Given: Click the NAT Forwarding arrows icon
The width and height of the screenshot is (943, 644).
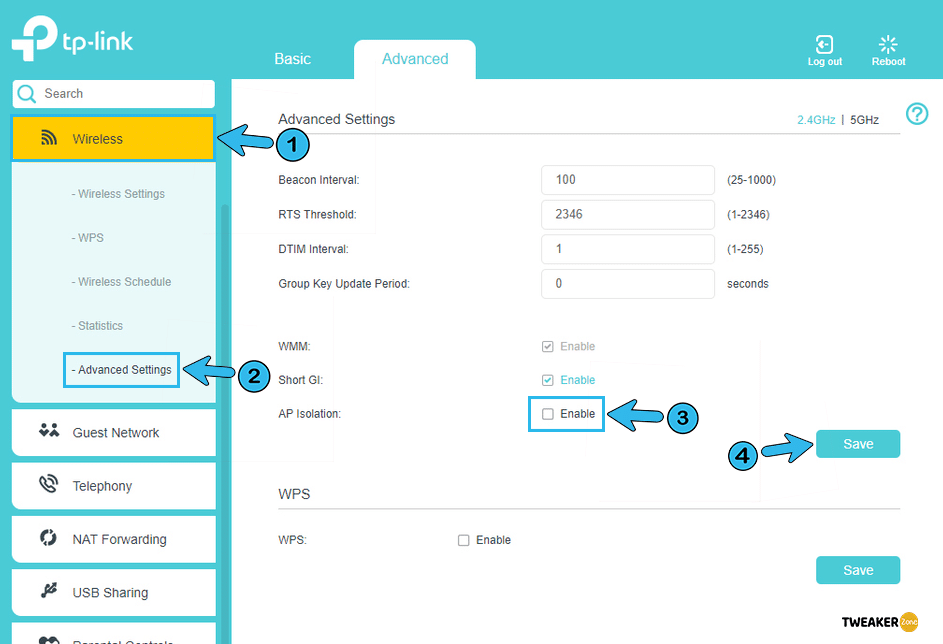Looking at the screenshot, I should click(x=48, y=537).
